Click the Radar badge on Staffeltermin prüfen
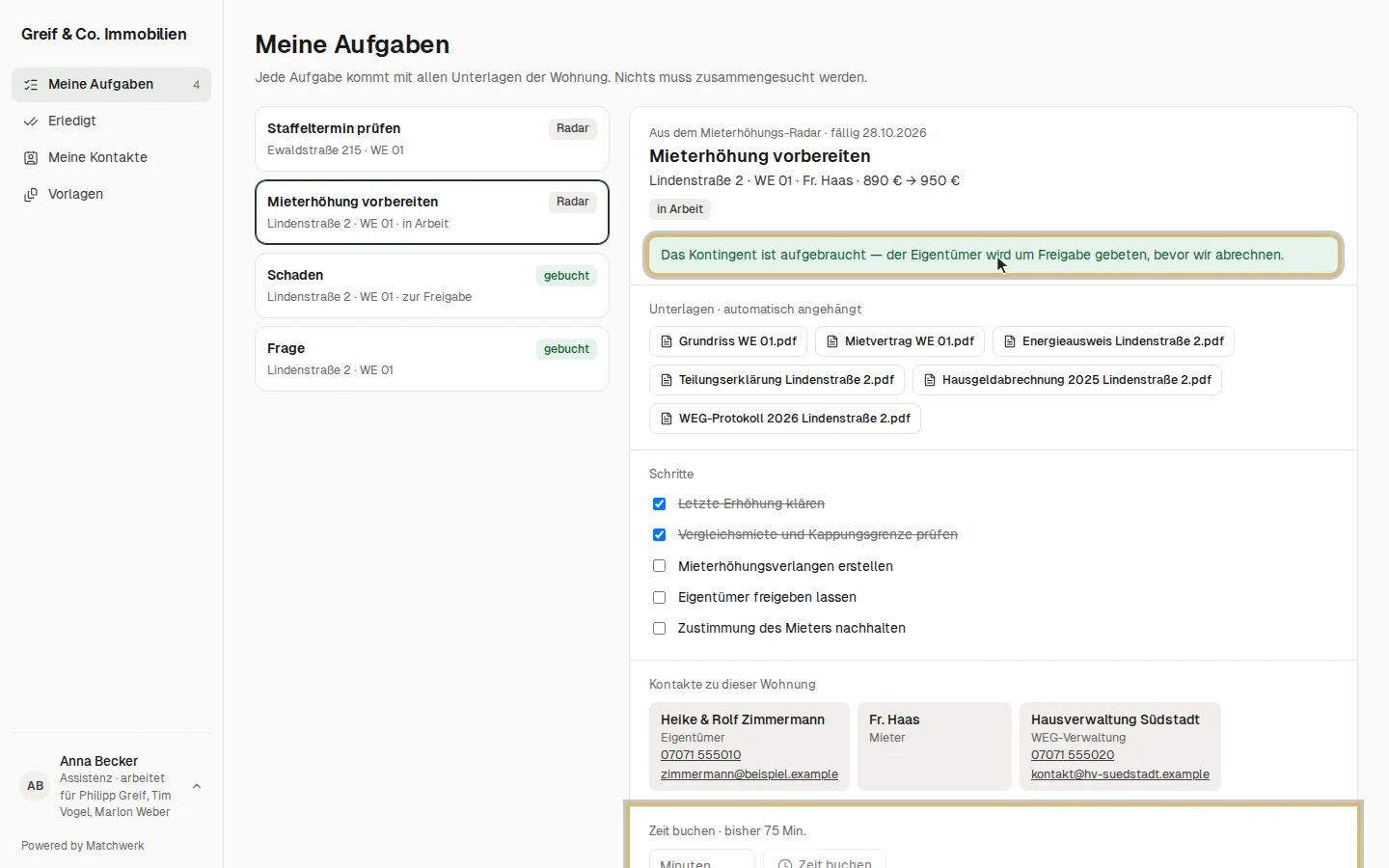 [573, 129]
